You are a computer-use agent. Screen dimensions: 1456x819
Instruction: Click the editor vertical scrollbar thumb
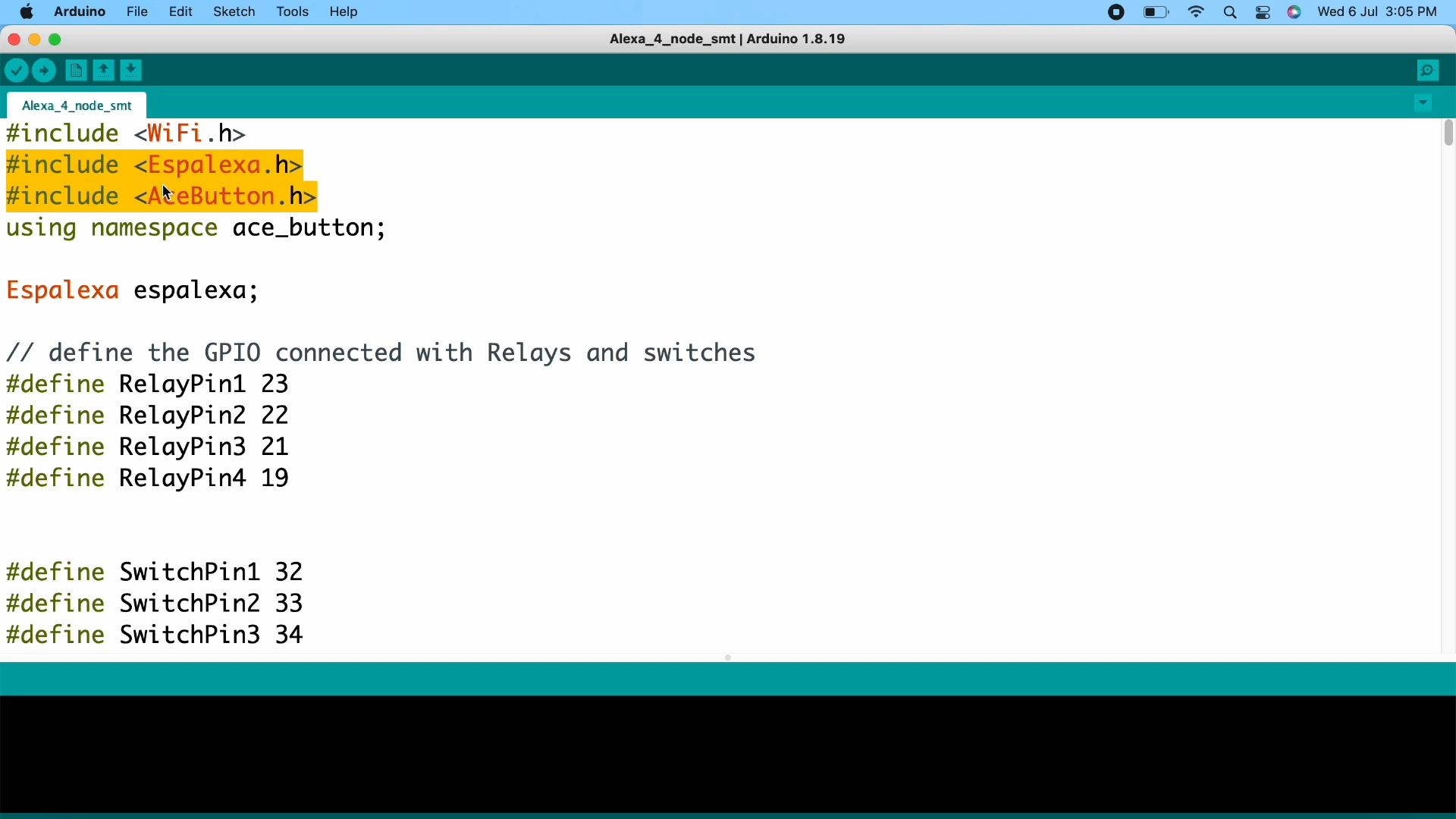click(1448, 133)
